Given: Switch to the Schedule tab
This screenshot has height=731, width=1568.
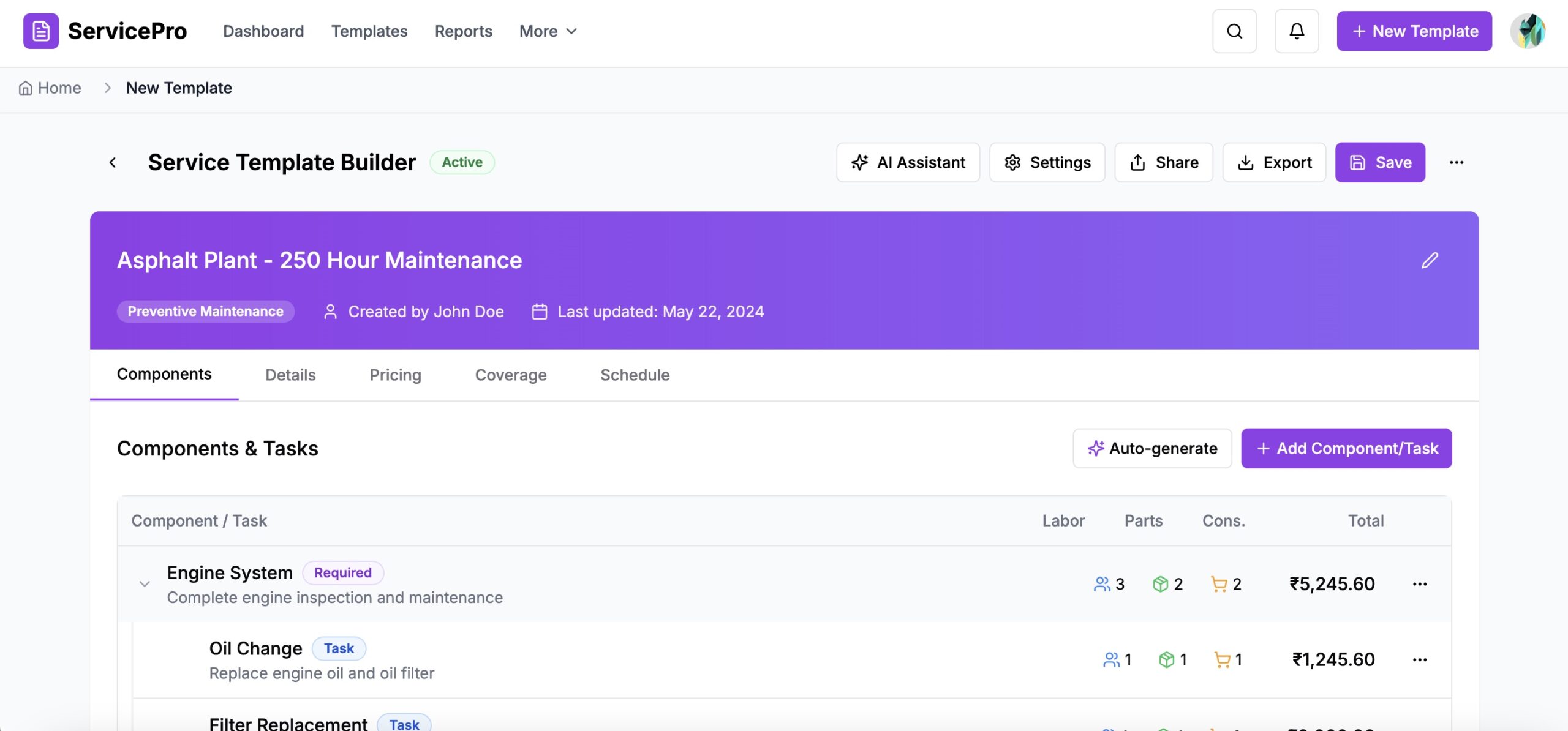Looking at the screenshot, I should [x=635, y=375].
